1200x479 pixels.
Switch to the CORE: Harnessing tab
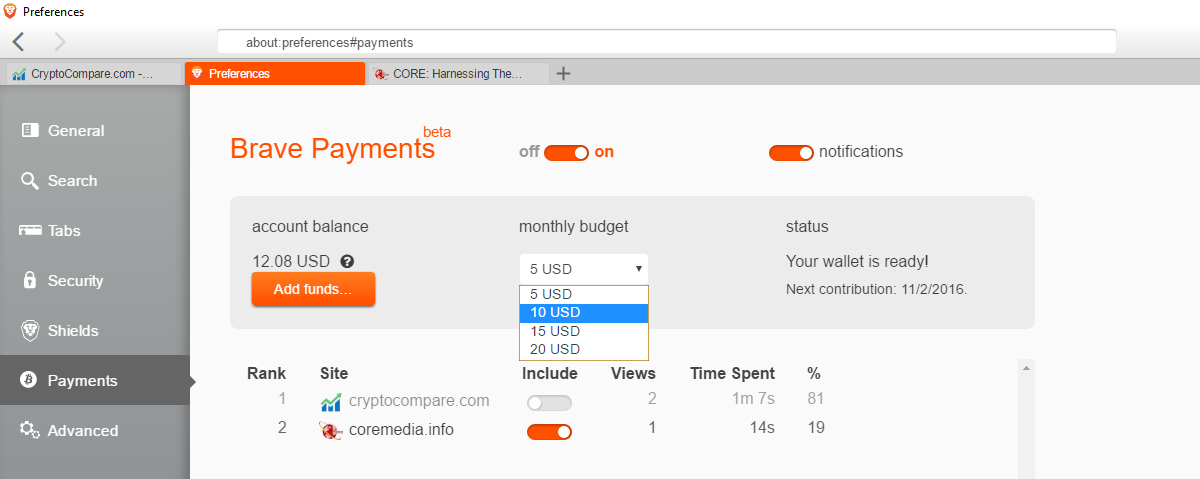coord(459,73)
